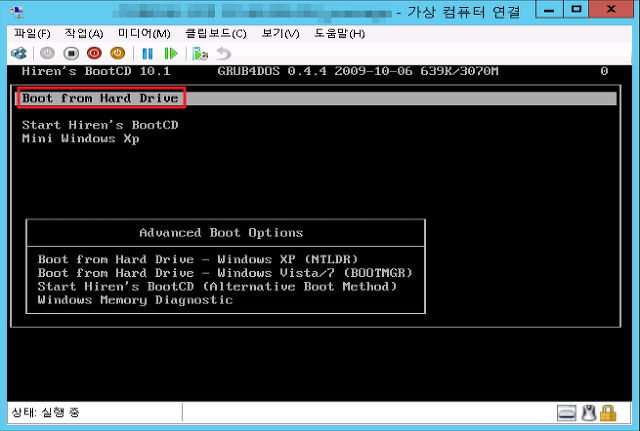Select Boot from Hard Drive entry
640x431 pixels.
pos(316,98)
